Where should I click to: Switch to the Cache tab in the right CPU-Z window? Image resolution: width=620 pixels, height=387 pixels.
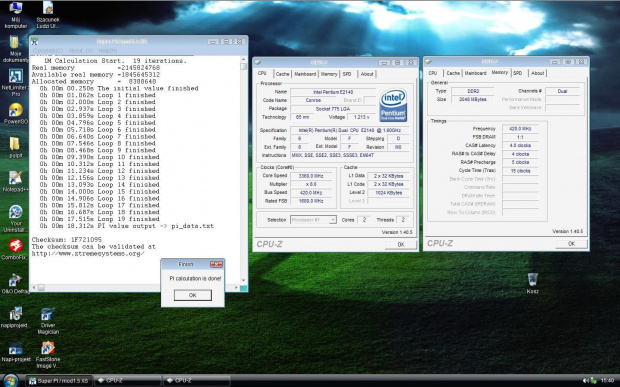click(453, 73)
